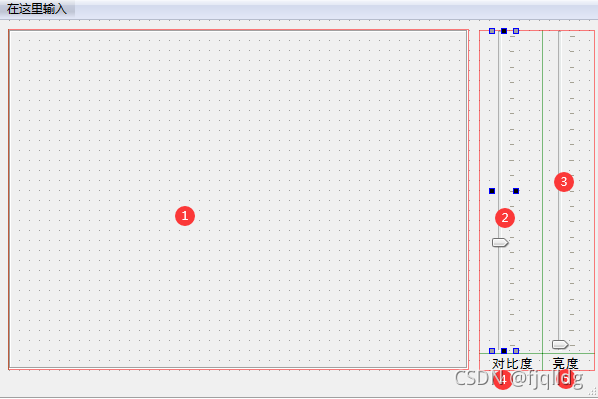This screenshot has width=598, height=399.
Task: Click the top-left hollow blue selection handle
Action: pos(492,31)
